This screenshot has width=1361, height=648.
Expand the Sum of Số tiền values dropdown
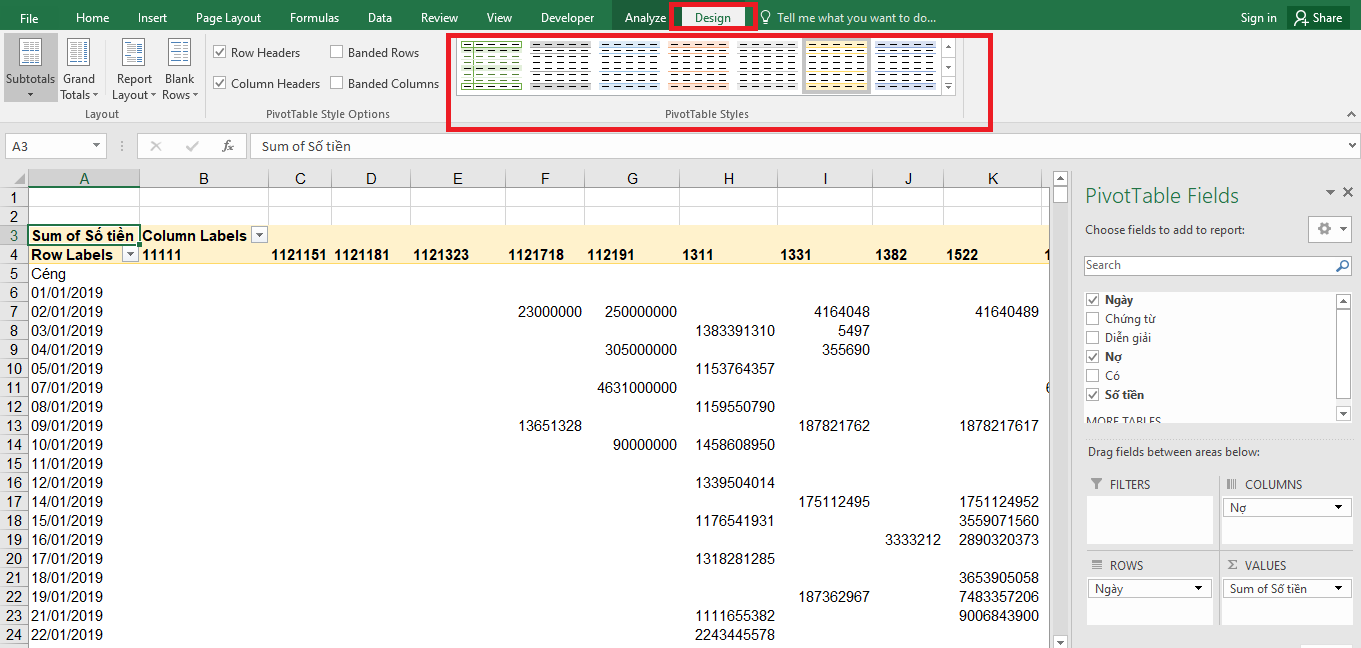tap(1338, 589)
